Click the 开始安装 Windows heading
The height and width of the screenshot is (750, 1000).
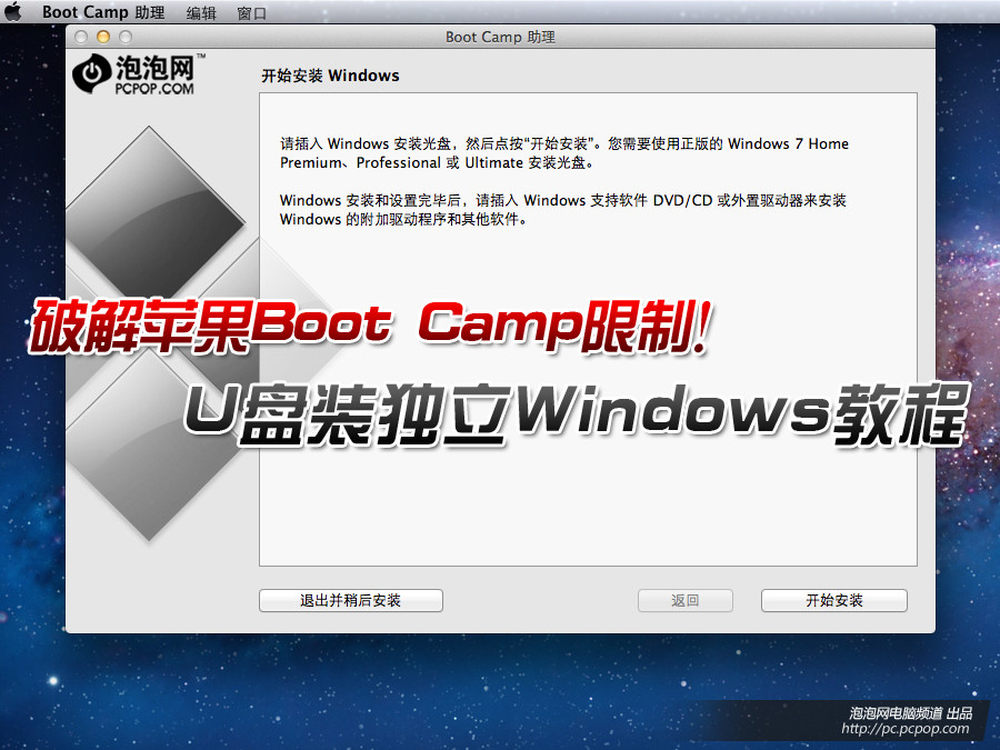tap(330, 76)
